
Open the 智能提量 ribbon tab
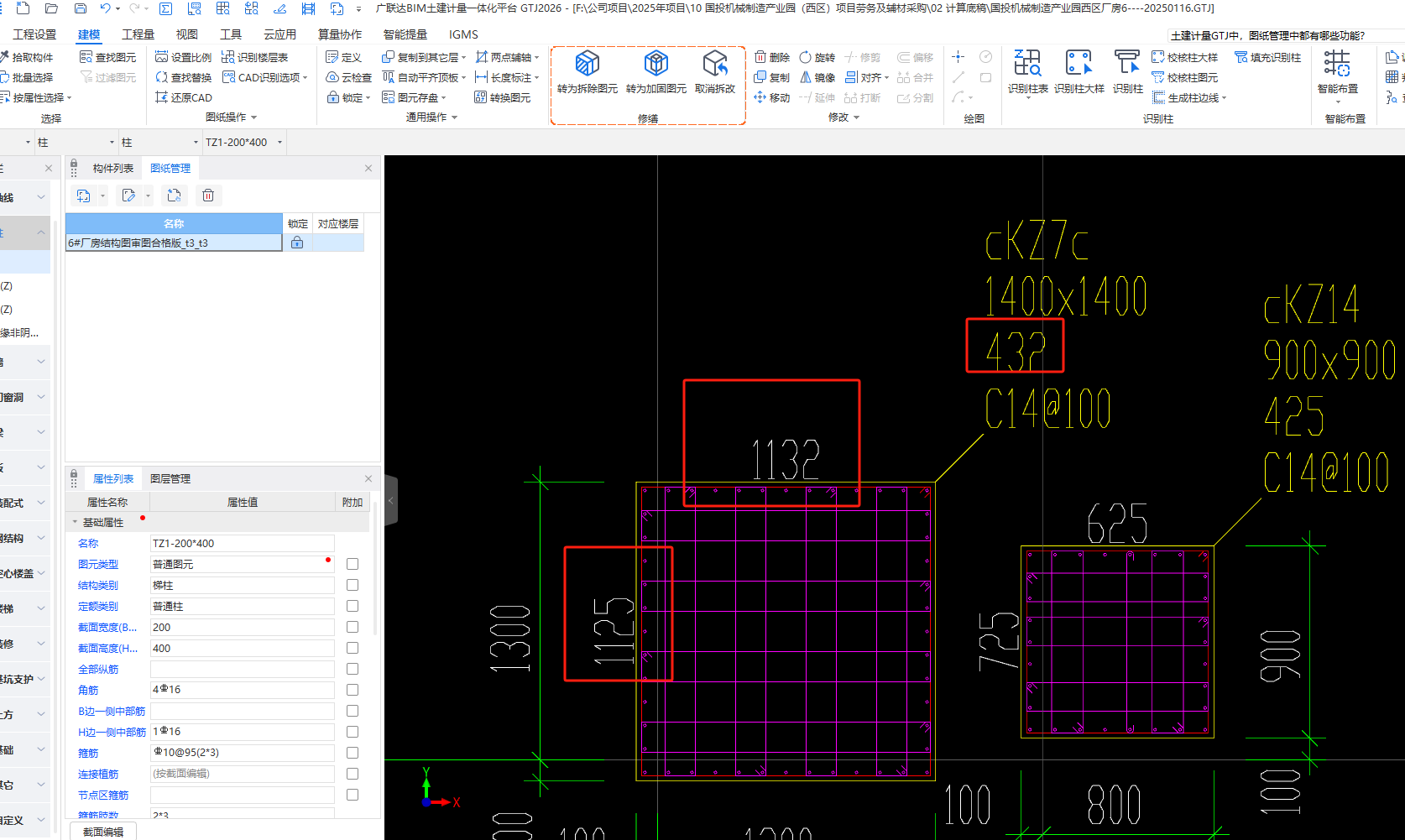405,34
